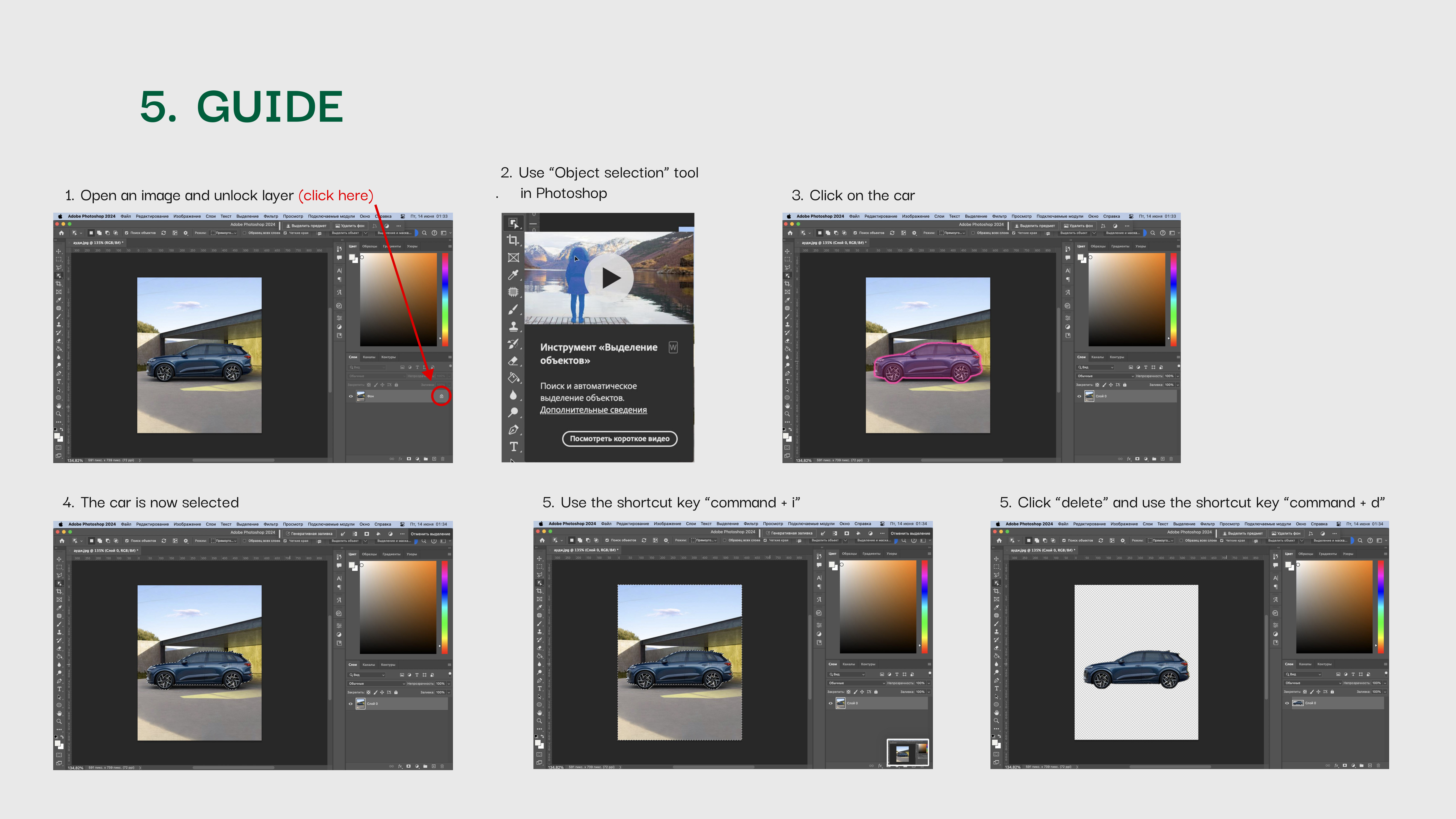Select the Frame tool in the step 2 toolbar
This screenshot has height=819, width=1456.
[513, 258]
